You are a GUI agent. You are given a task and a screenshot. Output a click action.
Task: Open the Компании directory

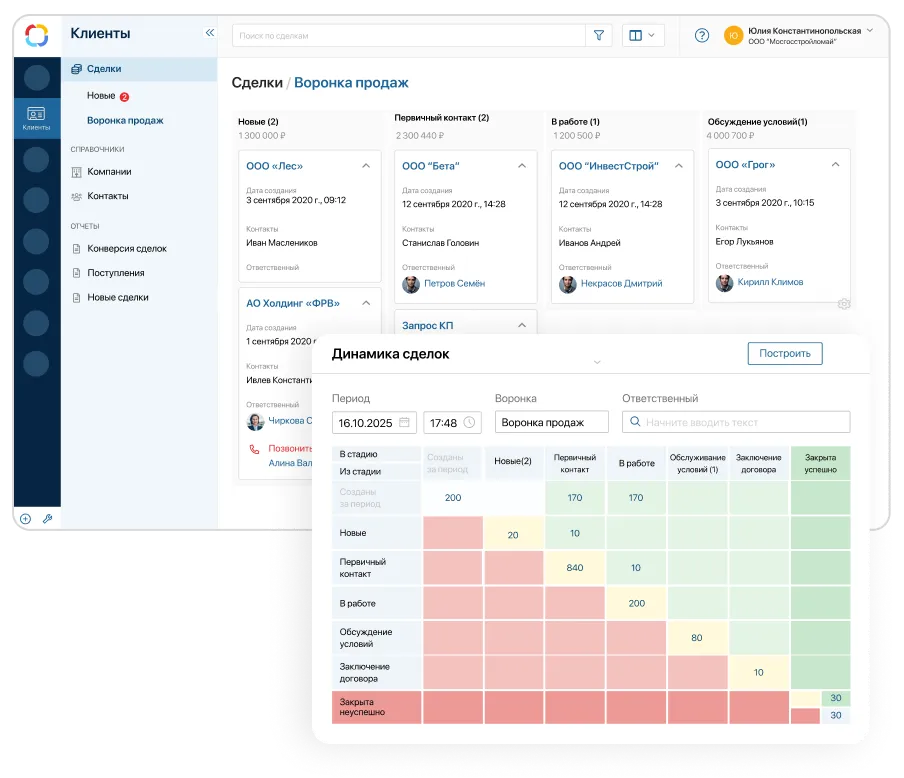[x=109, y=172]
